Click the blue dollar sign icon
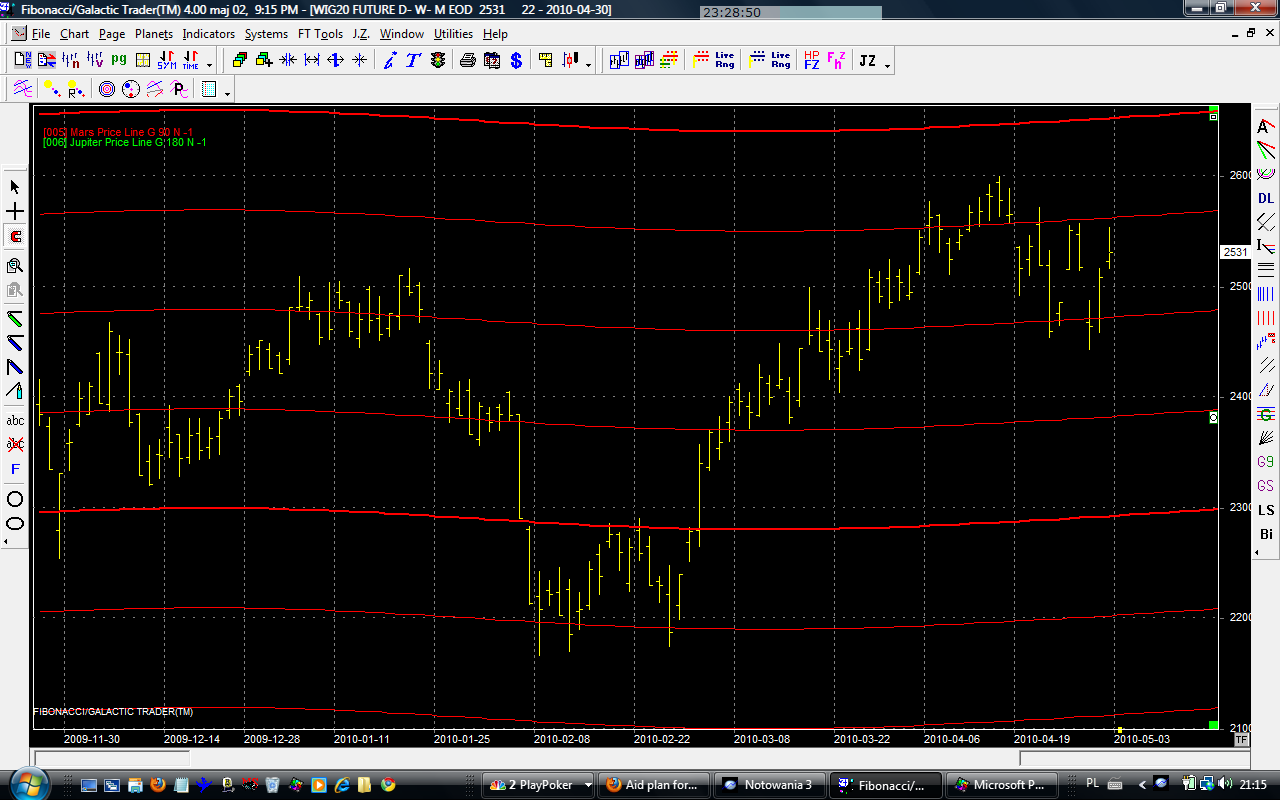Screen dimensions: 1280x800 [x=516, y=61]
